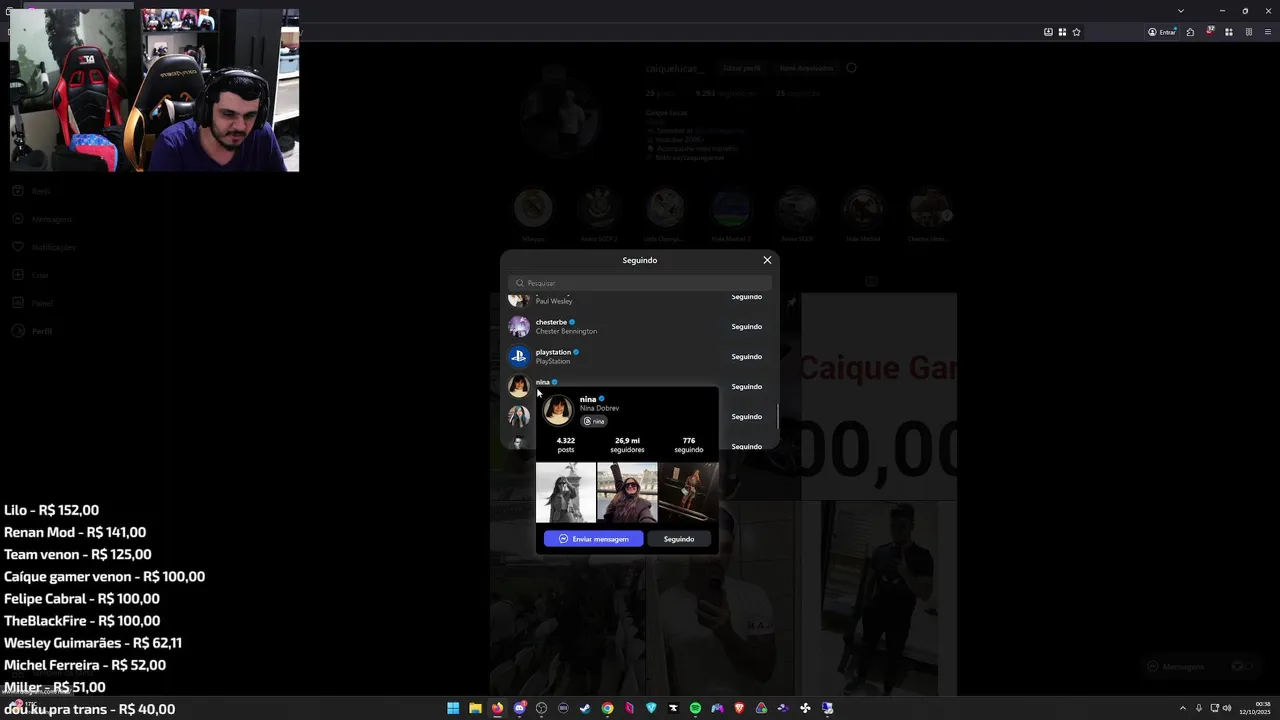Open the third dark post thumbnail in the hover card
The width and height of the screenshot is (1280, 720).
click(x=688, y=492)
